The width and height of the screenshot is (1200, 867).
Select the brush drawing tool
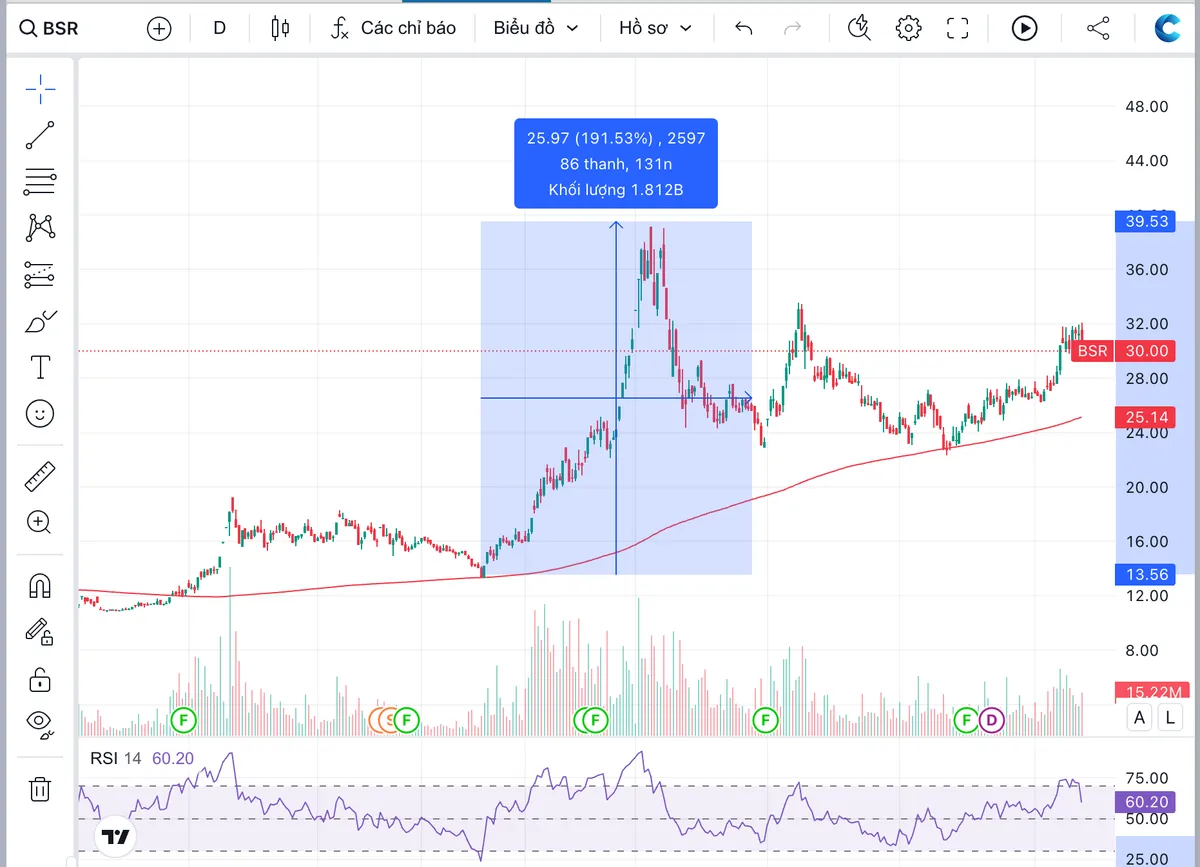point(40,322)
